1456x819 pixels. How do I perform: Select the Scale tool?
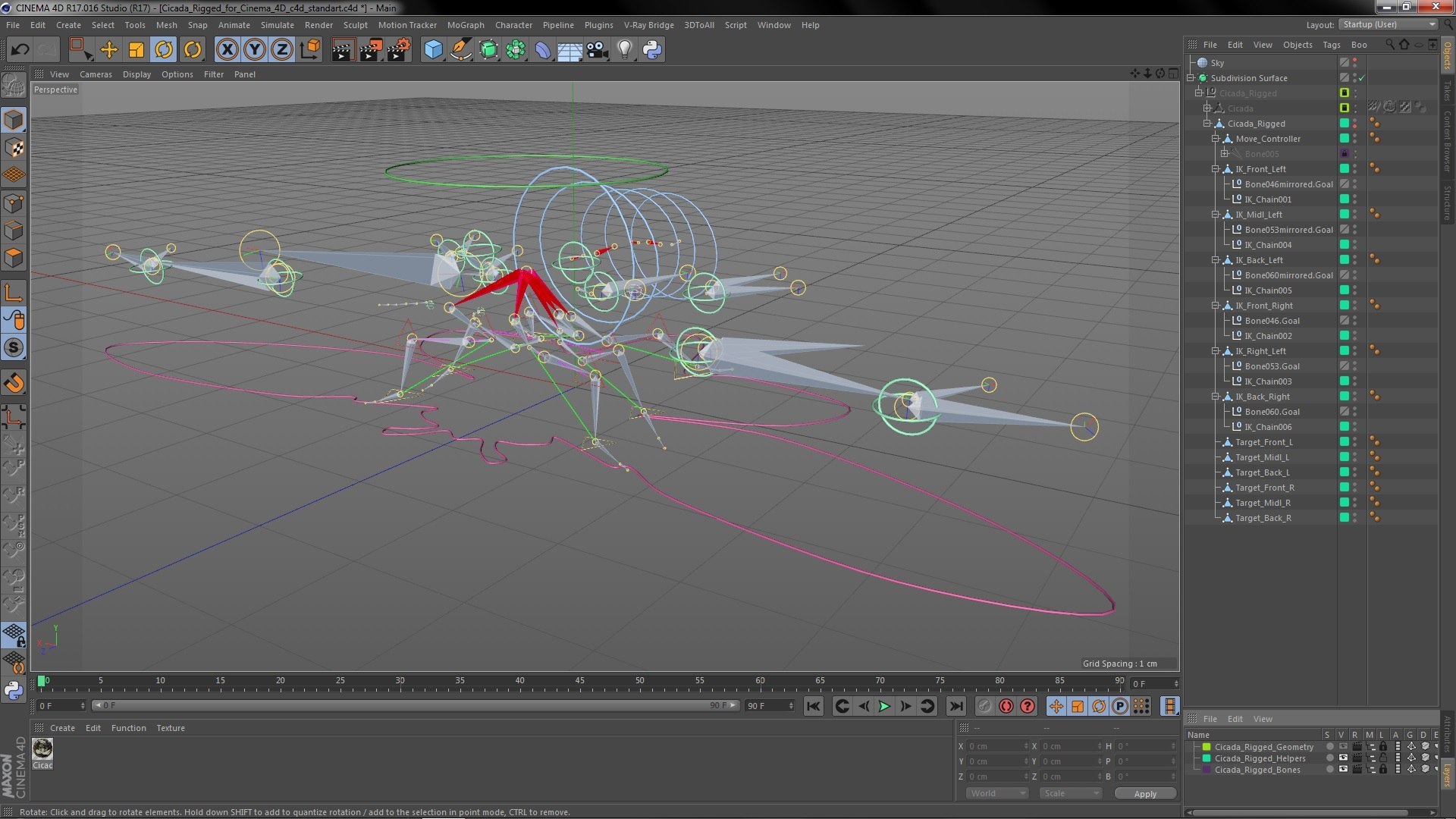pos(136,50)
